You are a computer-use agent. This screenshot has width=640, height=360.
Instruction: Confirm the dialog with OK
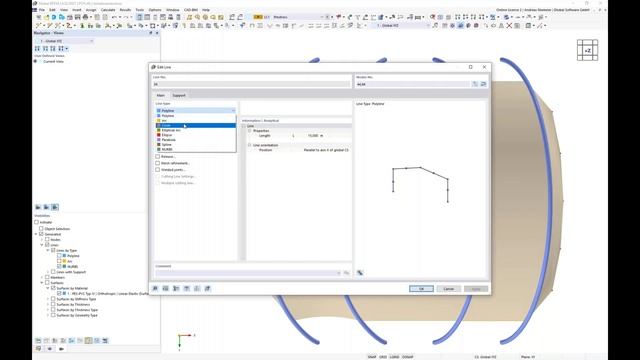(x=421, y=289)
